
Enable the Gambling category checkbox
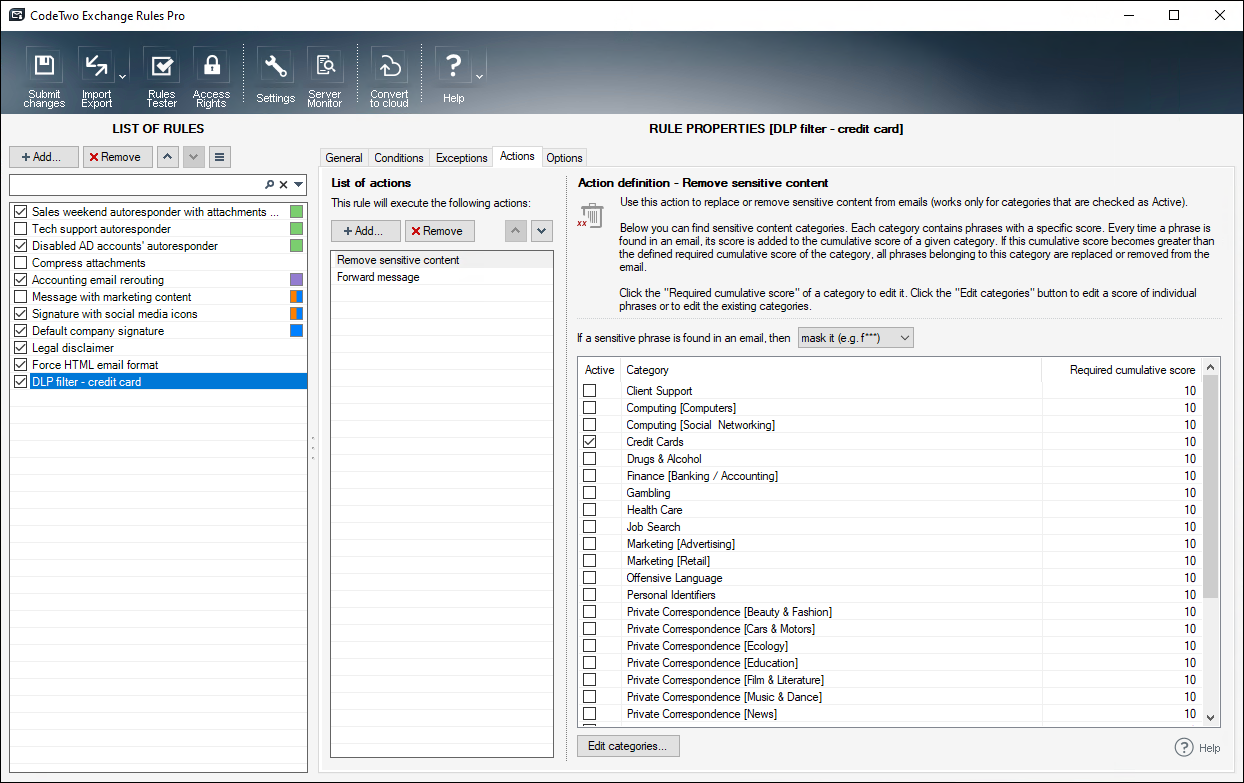point(590,493)
